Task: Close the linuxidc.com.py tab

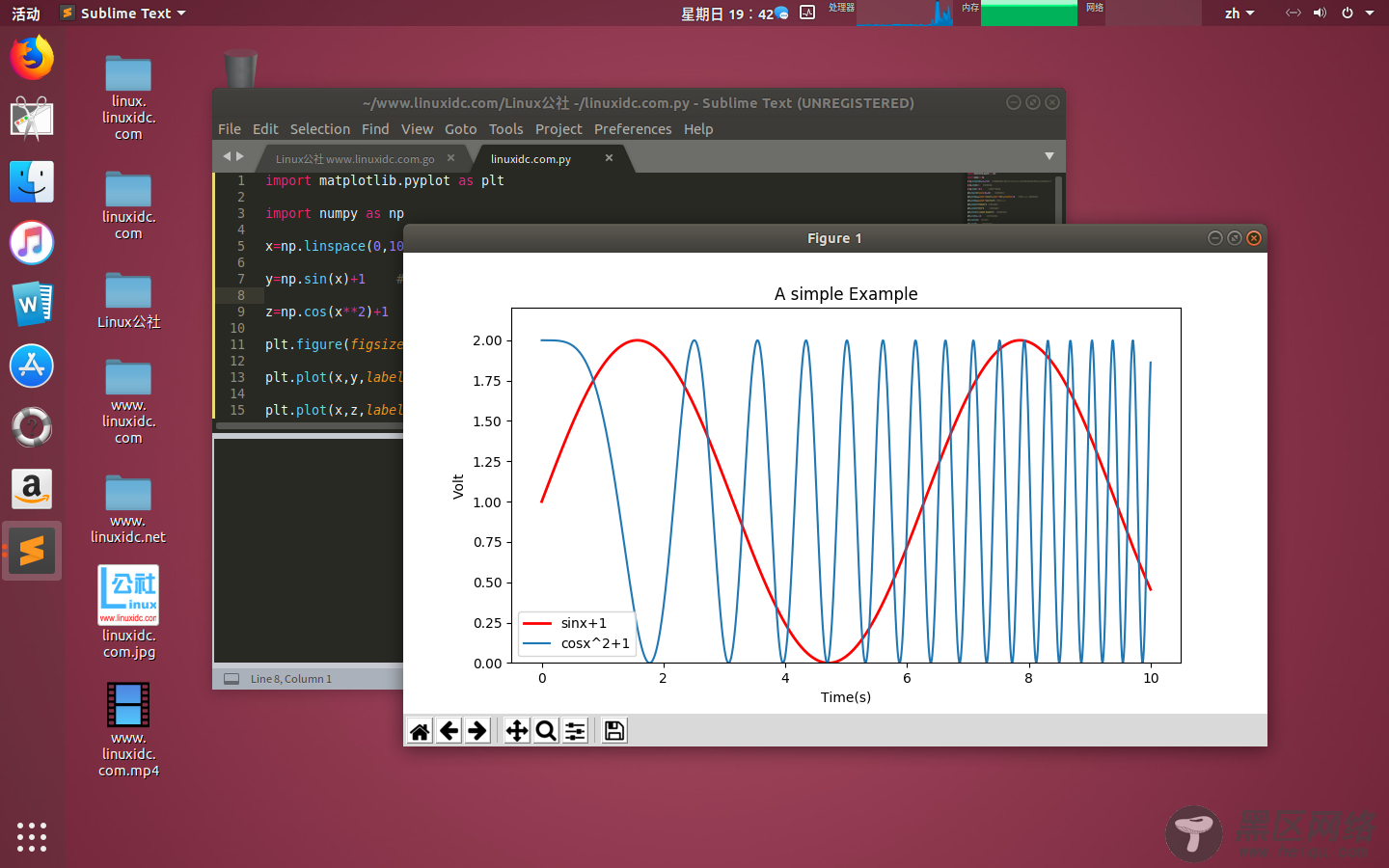Action: click(x=609, y=157)
